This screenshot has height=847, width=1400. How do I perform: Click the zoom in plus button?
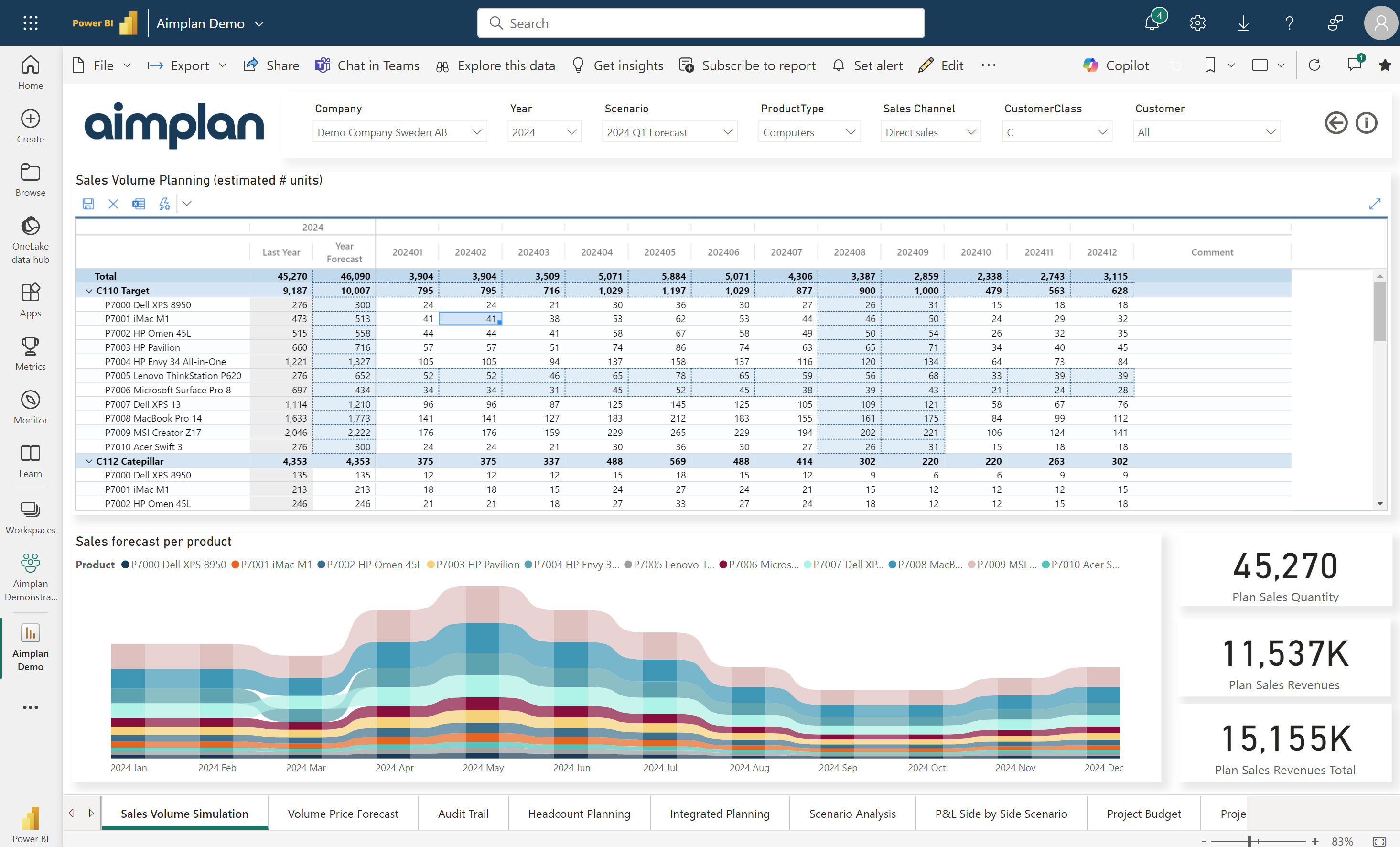pos(1315,841)
